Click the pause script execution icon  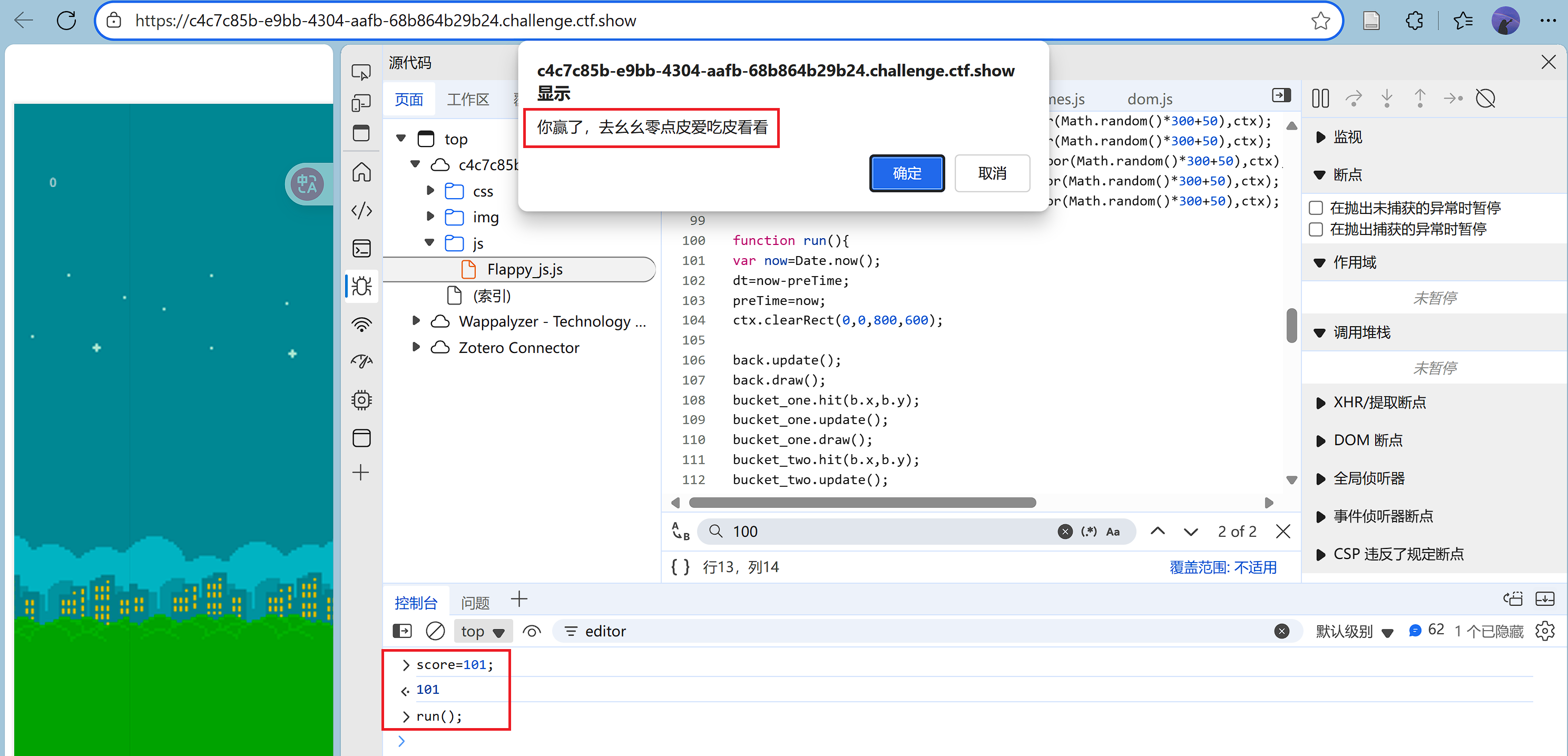pos(1320,98)
